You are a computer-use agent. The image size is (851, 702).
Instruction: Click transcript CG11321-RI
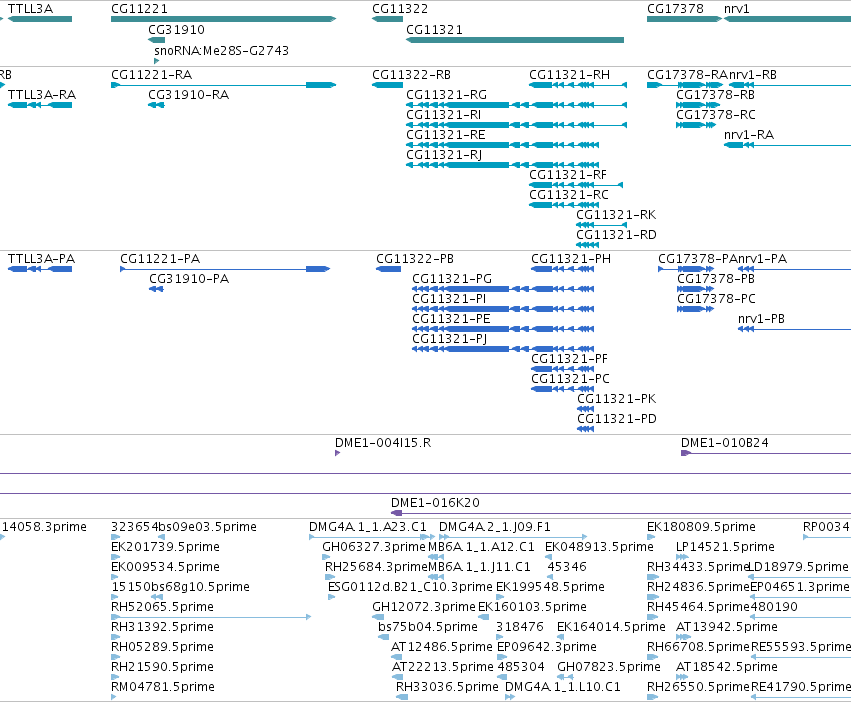click(x=443, y=115)
